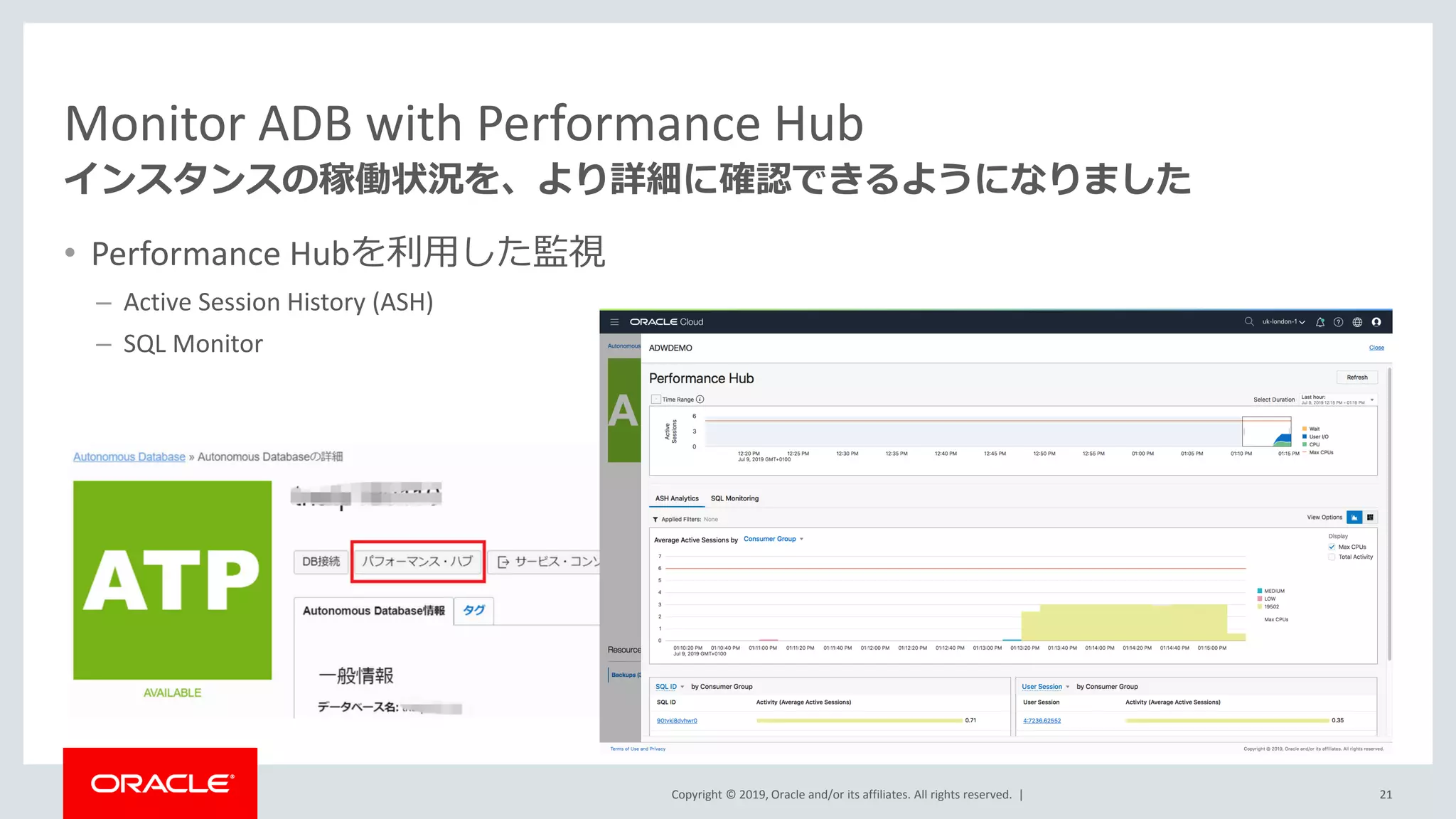Click the Terms of Use and Privacy link
The image size is (1456, 819).
coord(638,749)
